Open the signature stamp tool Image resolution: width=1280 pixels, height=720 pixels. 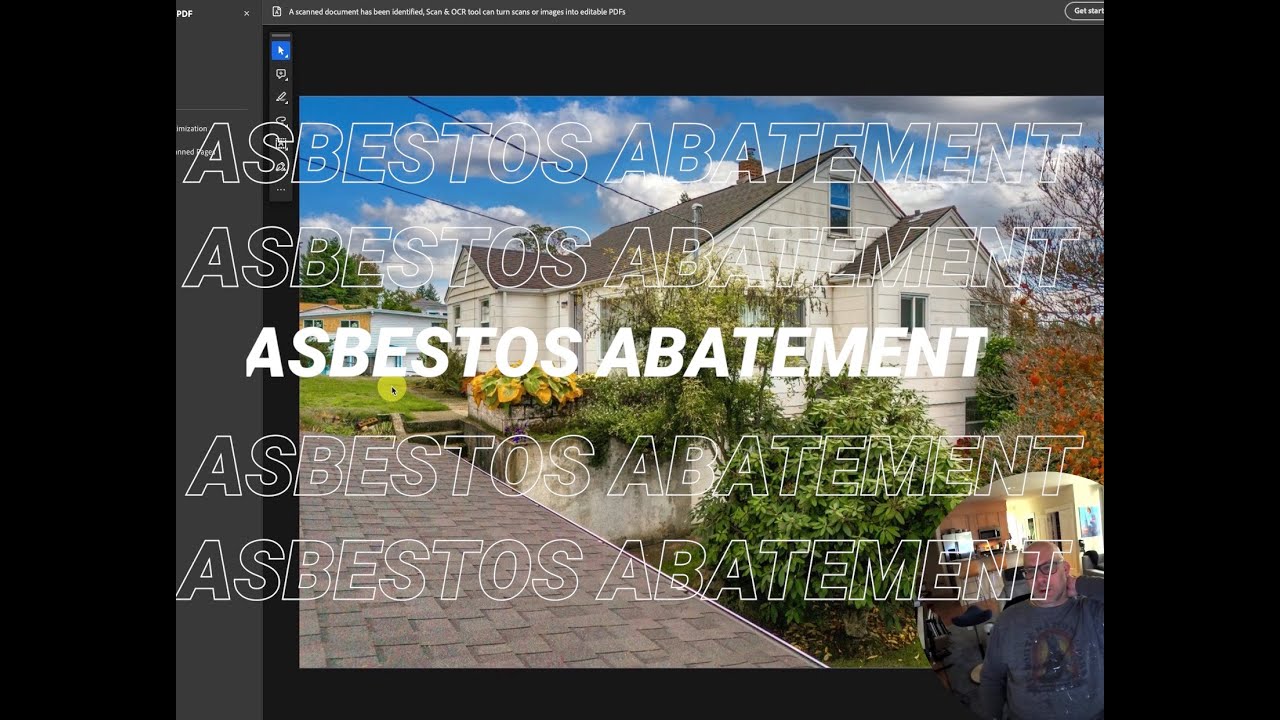281,167
